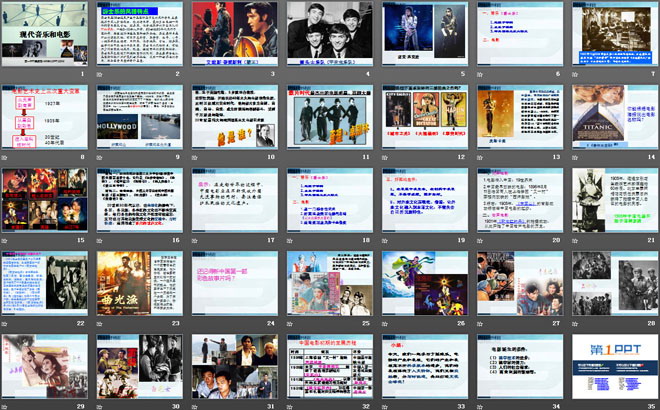The width and height of the screenshot is (660, 410).
Task: Select slide 3 showing singer in red
Action: click(235, 35)
